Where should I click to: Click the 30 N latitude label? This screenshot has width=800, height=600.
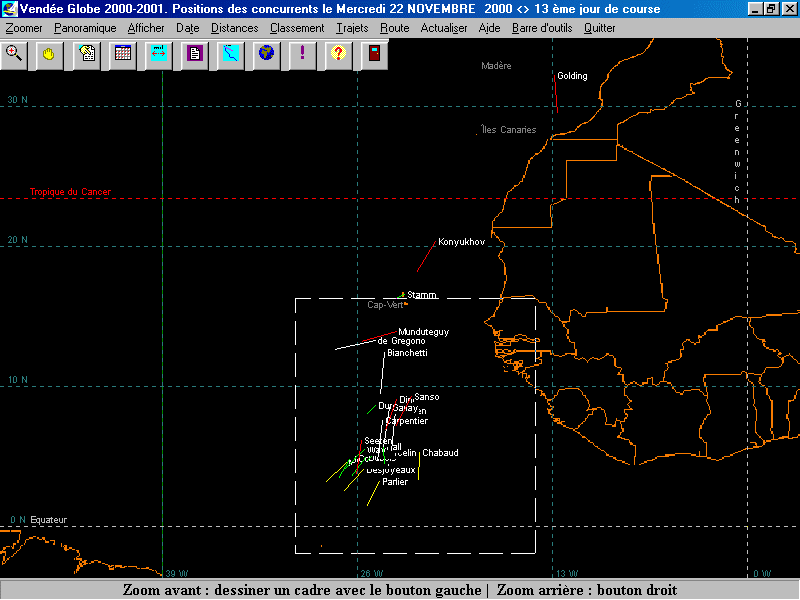click(x=17, y=100)
